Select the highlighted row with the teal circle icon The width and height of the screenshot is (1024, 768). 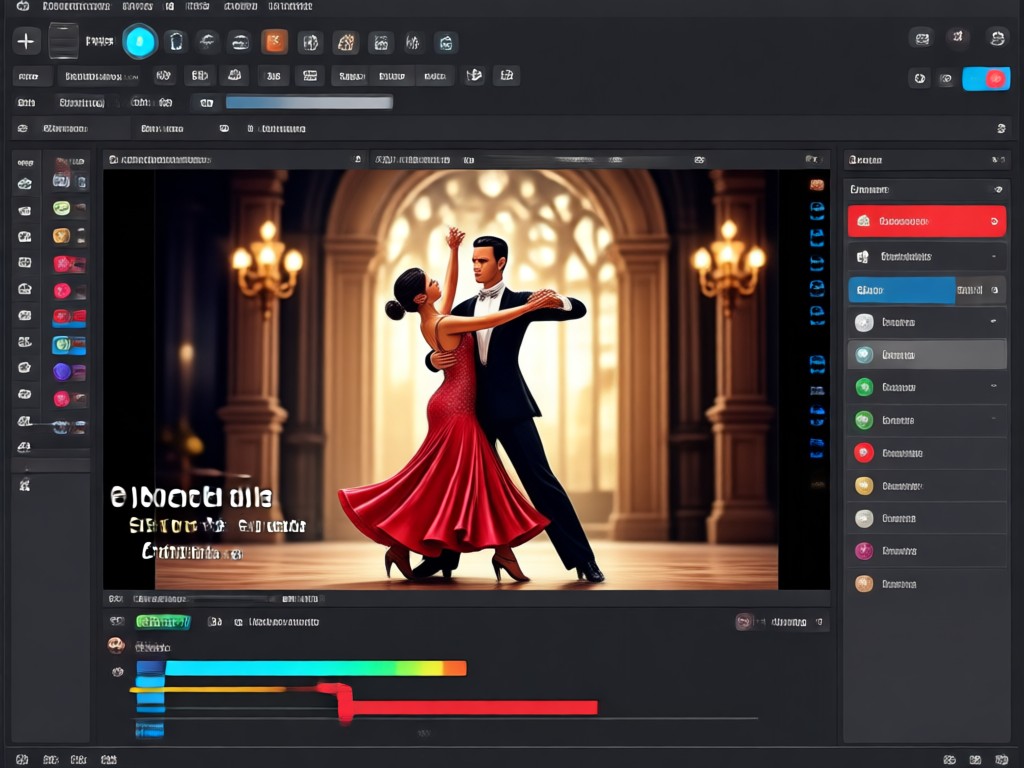[x=927, y=355]
